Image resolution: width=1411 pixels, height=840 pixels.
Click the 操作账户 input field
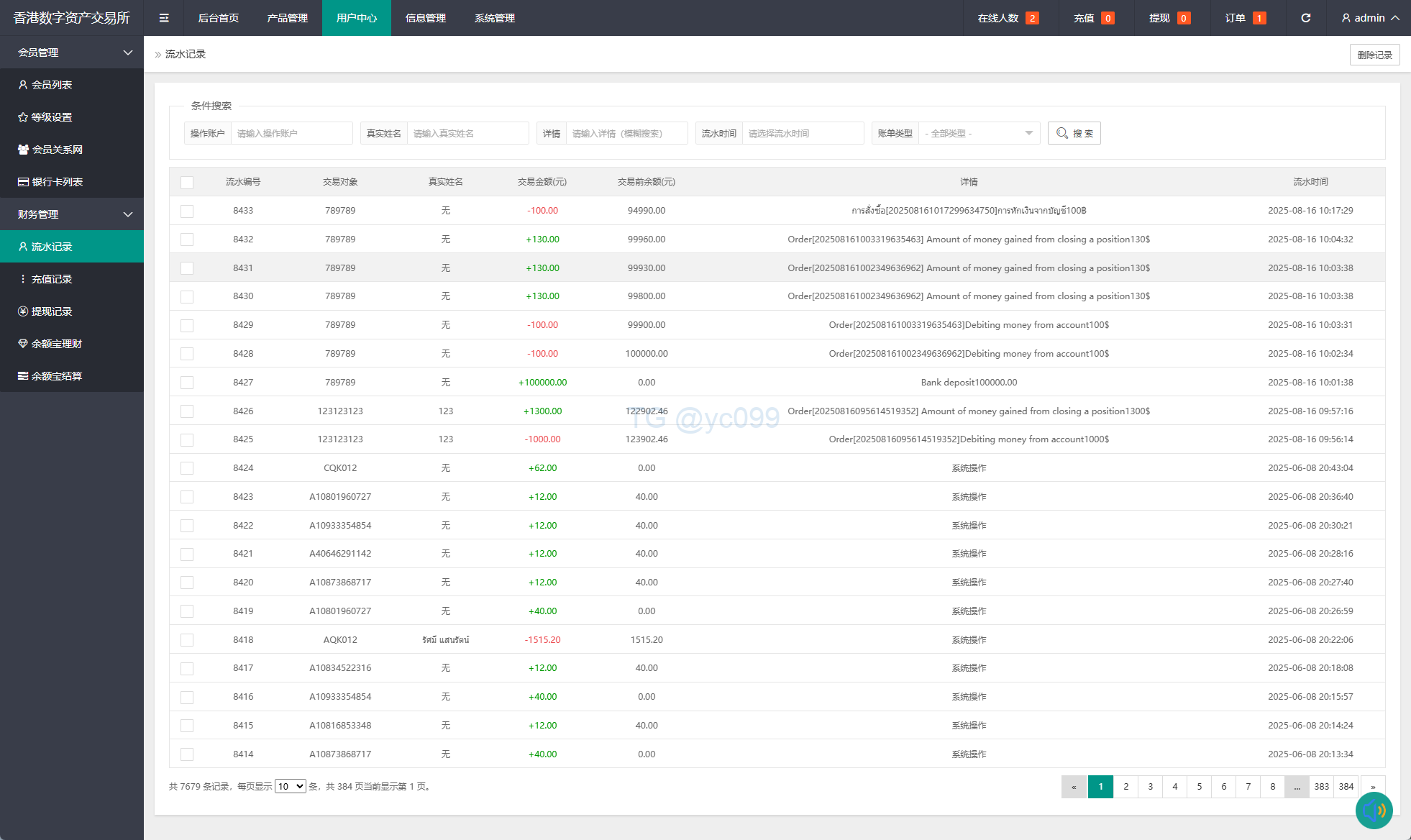pos(291,133)
